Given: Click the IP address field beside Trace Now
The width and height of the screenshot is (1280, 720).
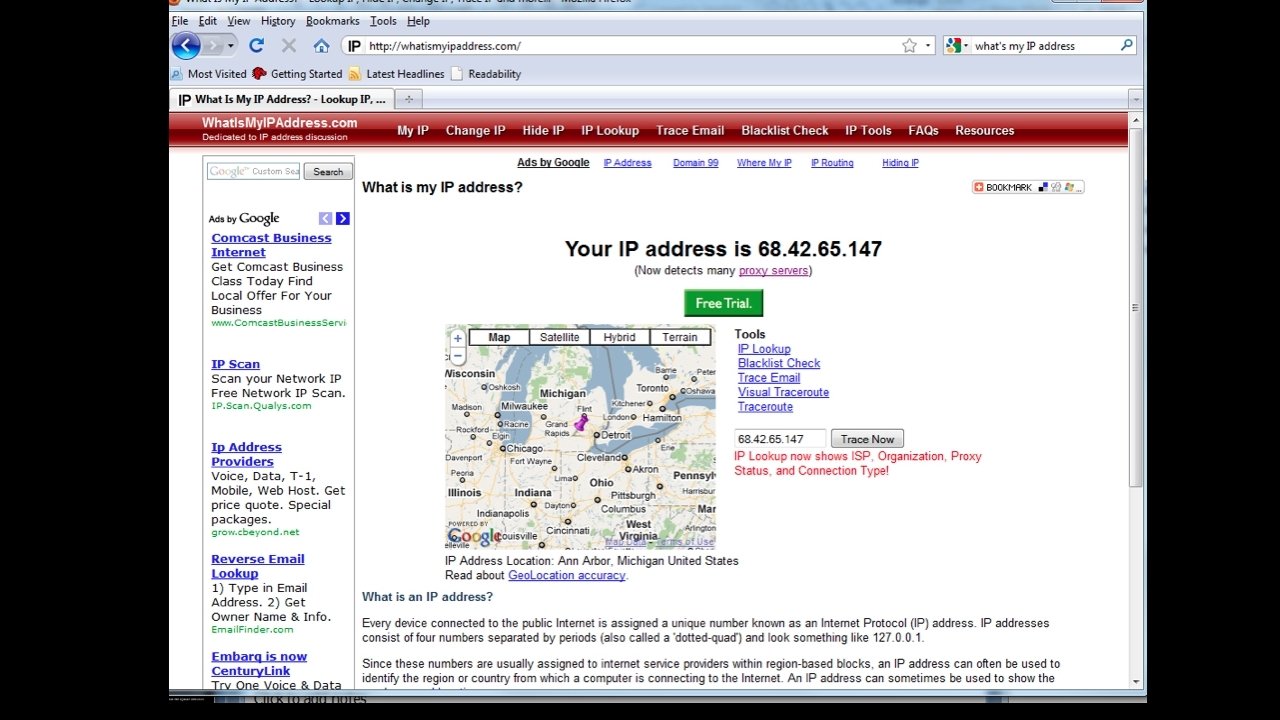Looking at the screenshot, I should 780,439.
